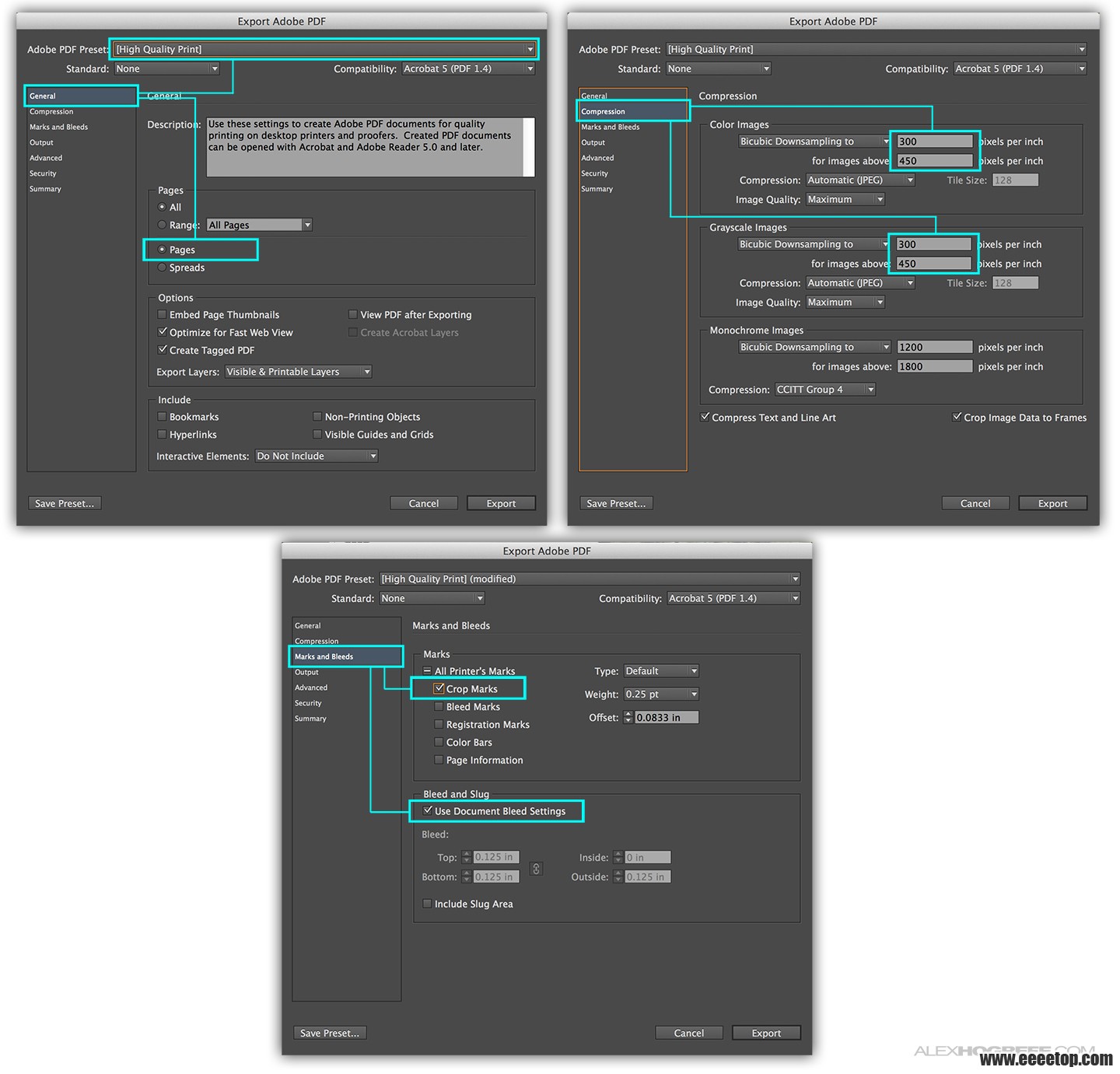Click the Top bleed stepper arrows
Viewport: 1120px width, 1074px height.
coord(467,857)
